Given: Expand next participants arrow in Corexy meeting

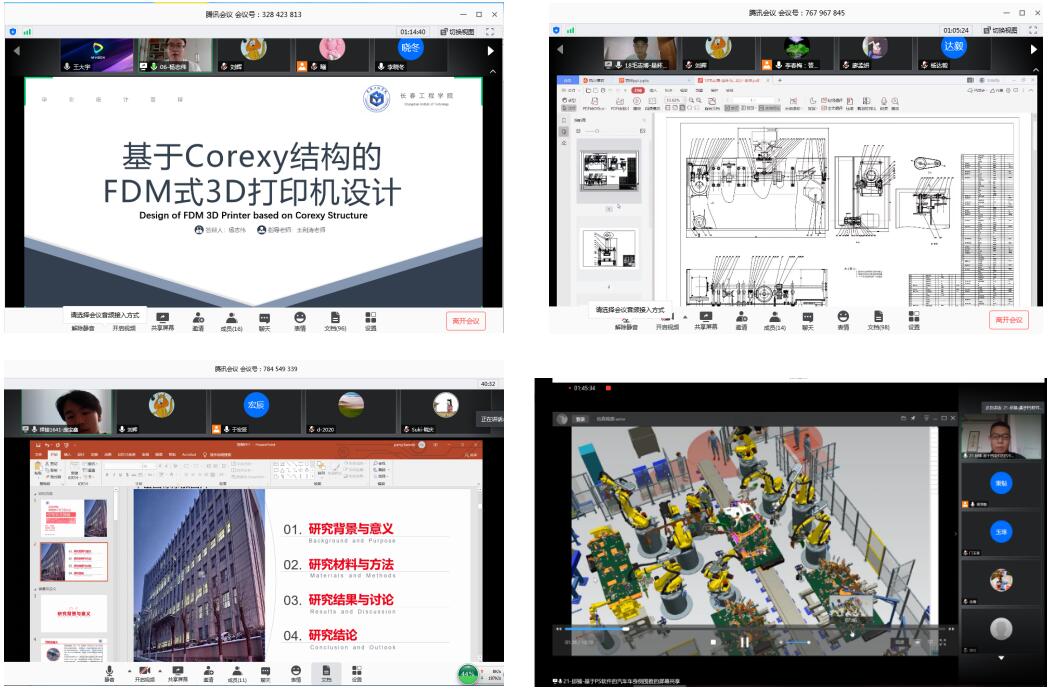Looking at the screenshot, I should (490, 50).
